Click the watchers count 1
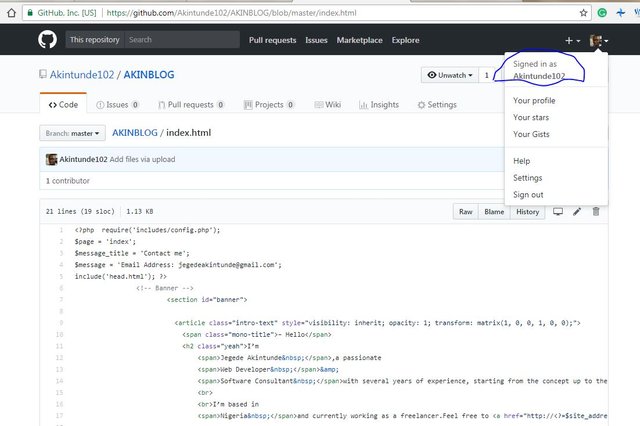640x426 pixels. [487, 75]
